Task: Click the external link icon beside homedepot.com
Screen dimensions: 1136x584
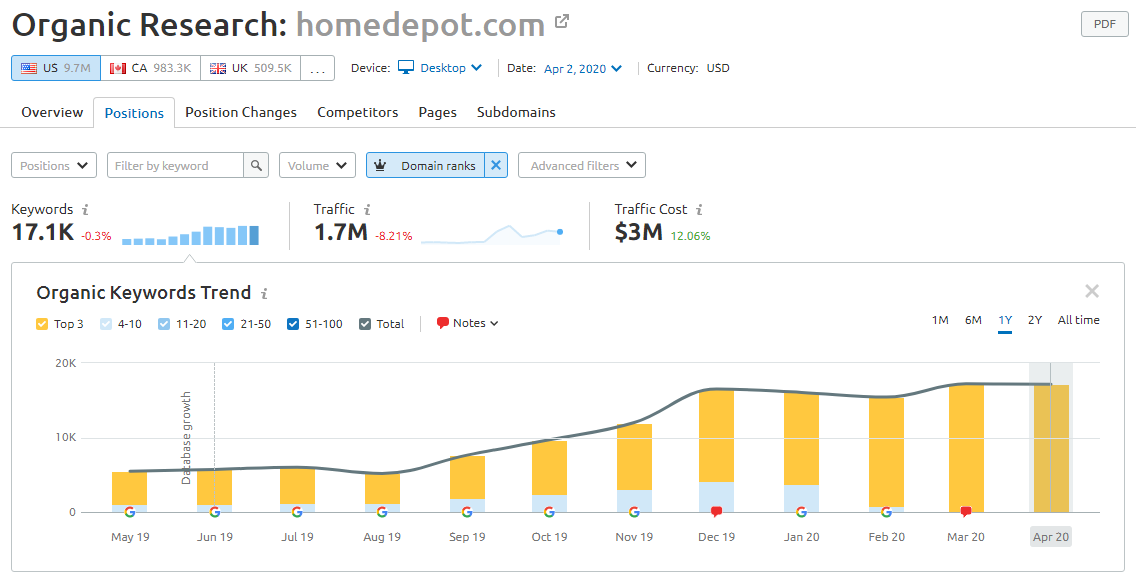Action: tap(561, 19)
